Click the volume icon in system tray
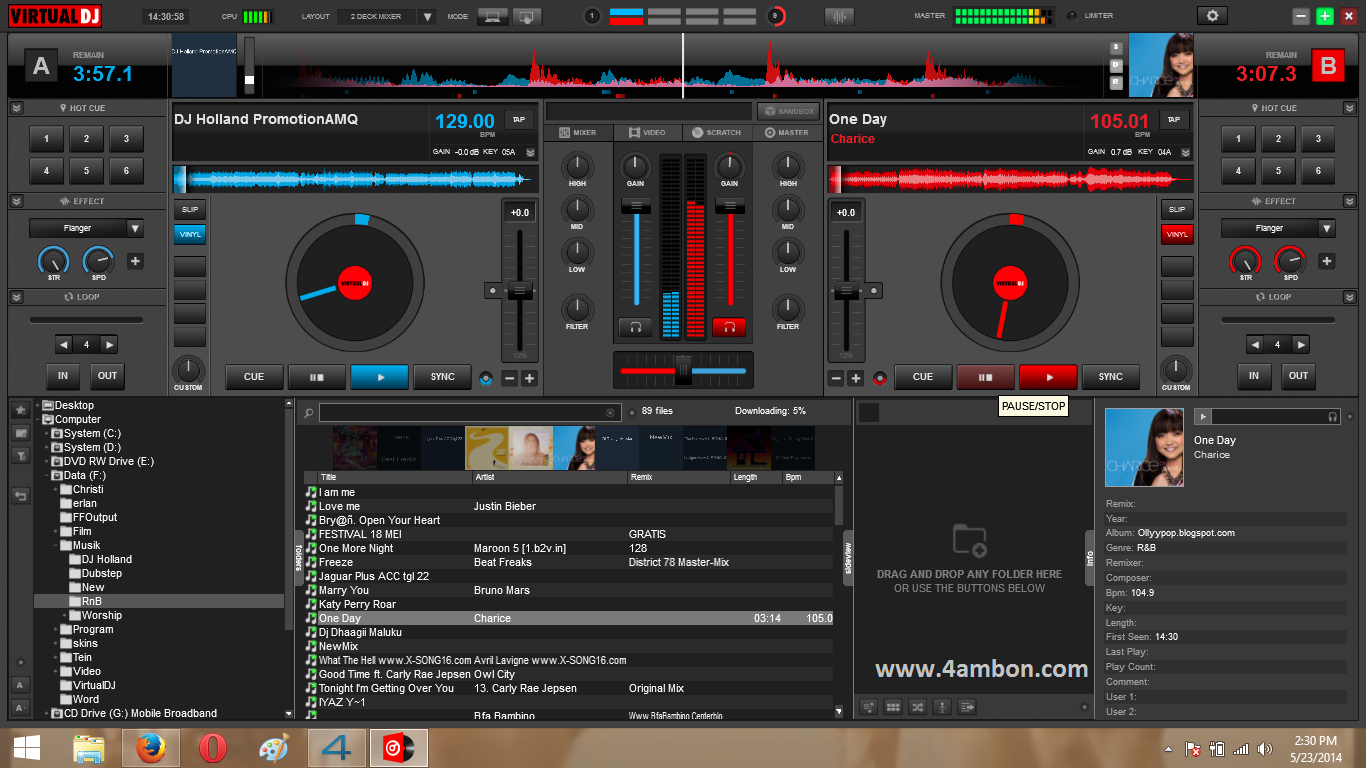This screenshot has width=1366, height=768. 1264,748
